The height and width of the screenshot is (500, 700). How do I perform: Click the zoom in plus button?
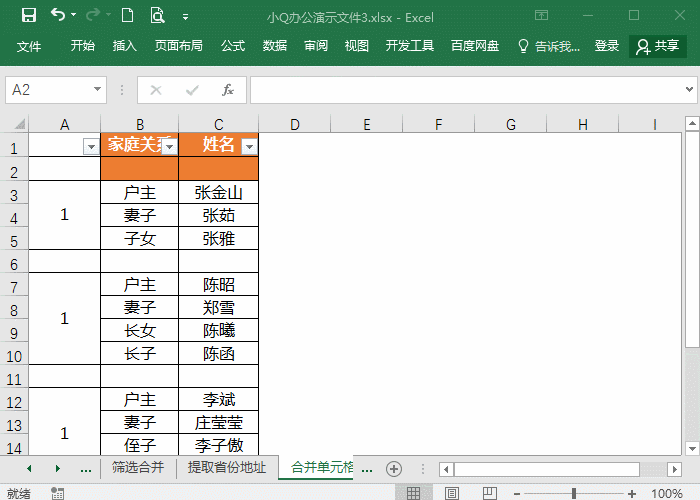632,494
